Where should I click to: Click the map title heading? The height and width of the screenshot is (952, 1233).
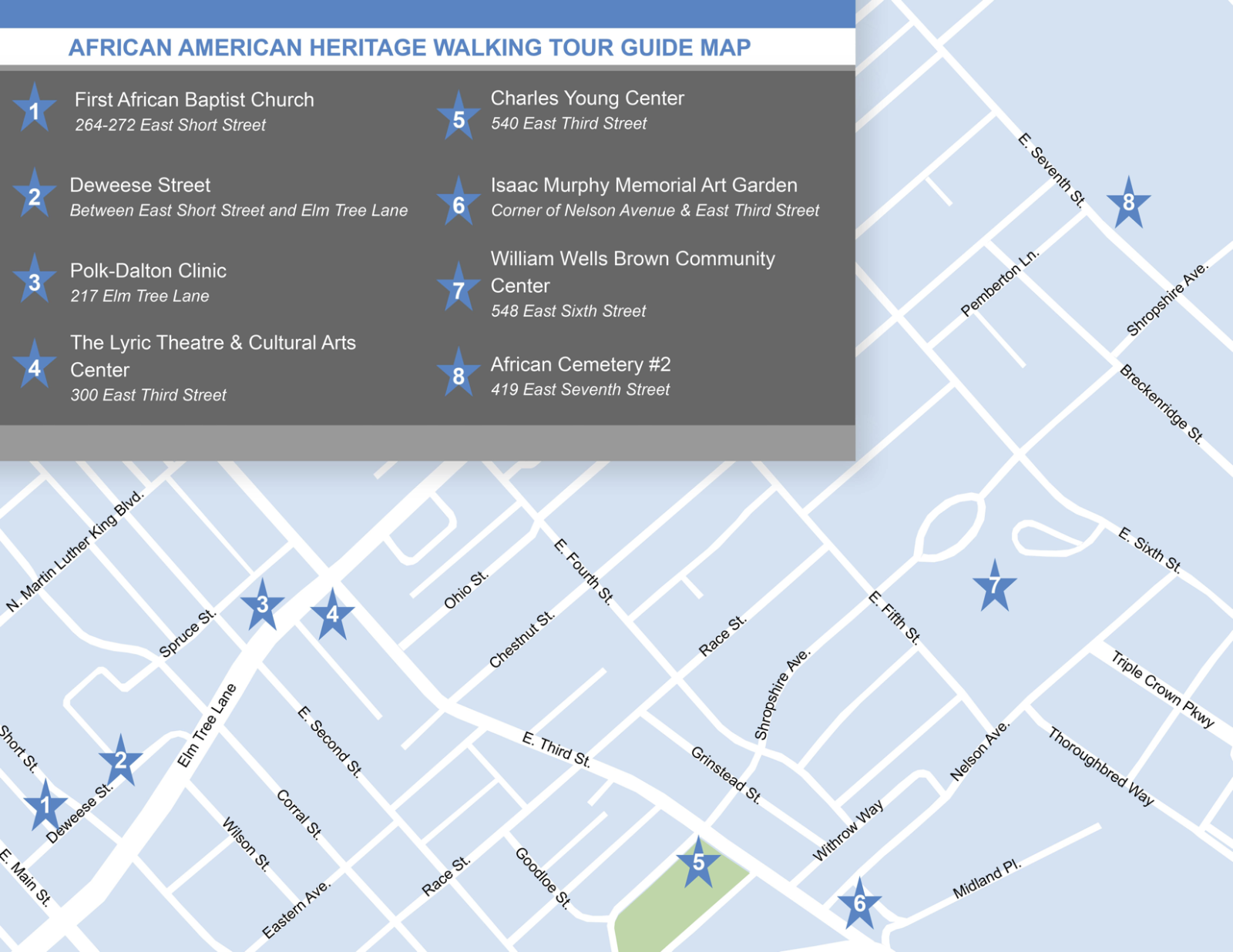point(409,48)
